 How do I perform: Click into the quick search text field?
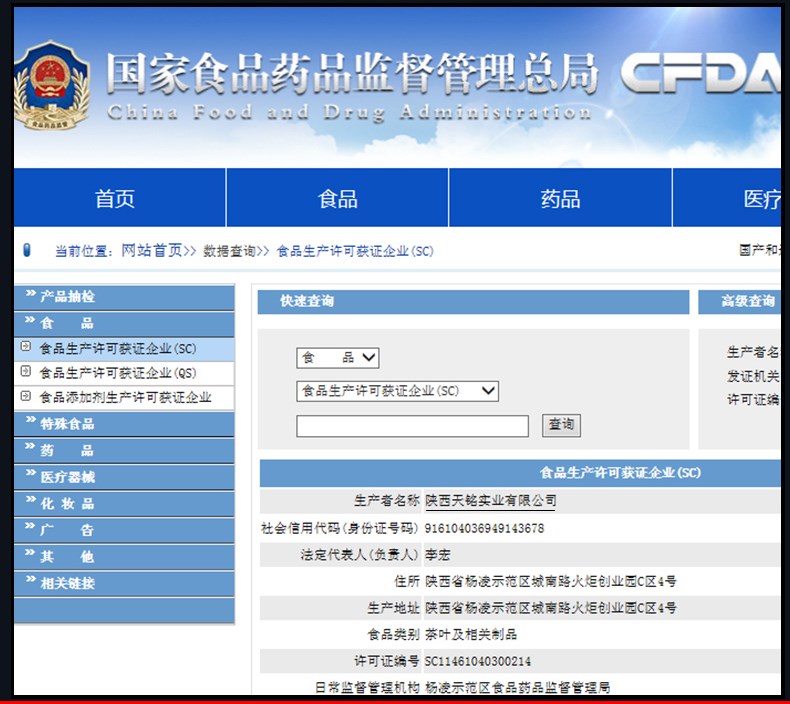click(x=412, y=426)
